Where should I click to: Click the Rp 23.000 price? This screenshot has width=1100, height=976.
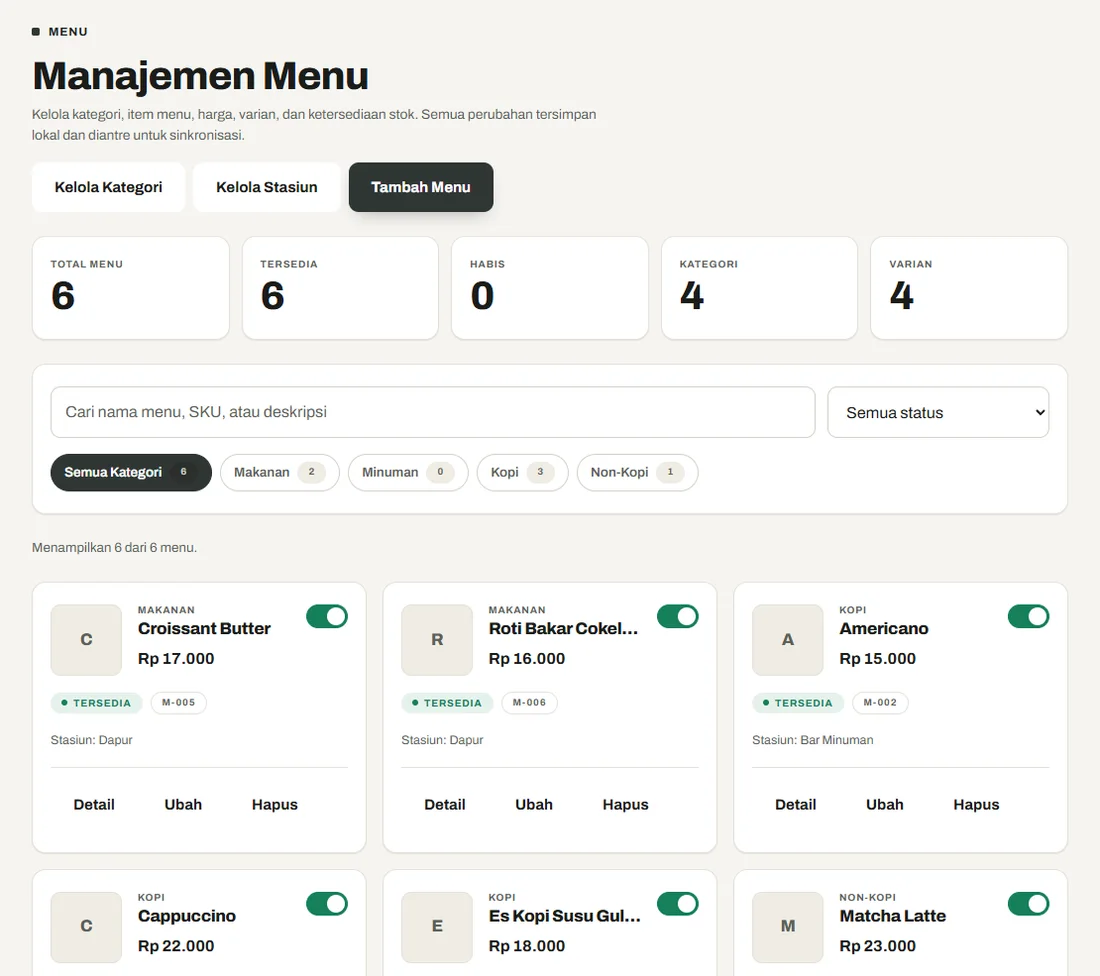[x=878, y=946]
